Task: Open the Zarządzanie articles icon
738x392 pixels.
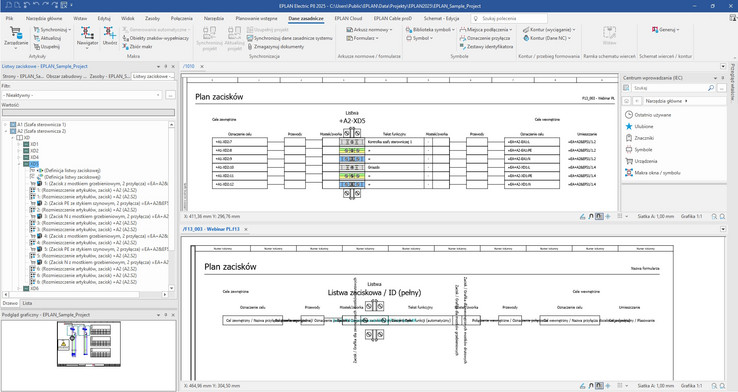Action: [x=16, y=37]
